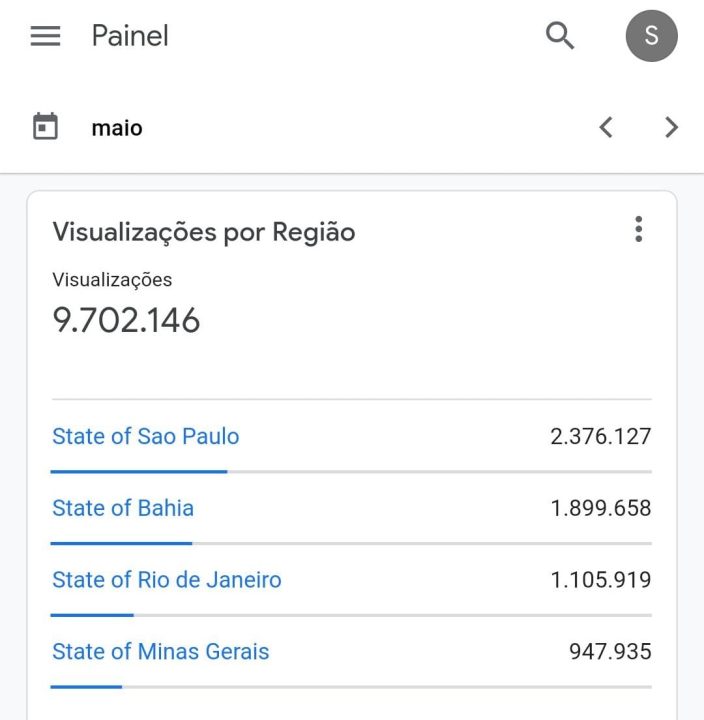Open the State of Sao Paulo link
Image resolution: width=704 pixels, height=720 pixels.
click(x=146, y=436)
